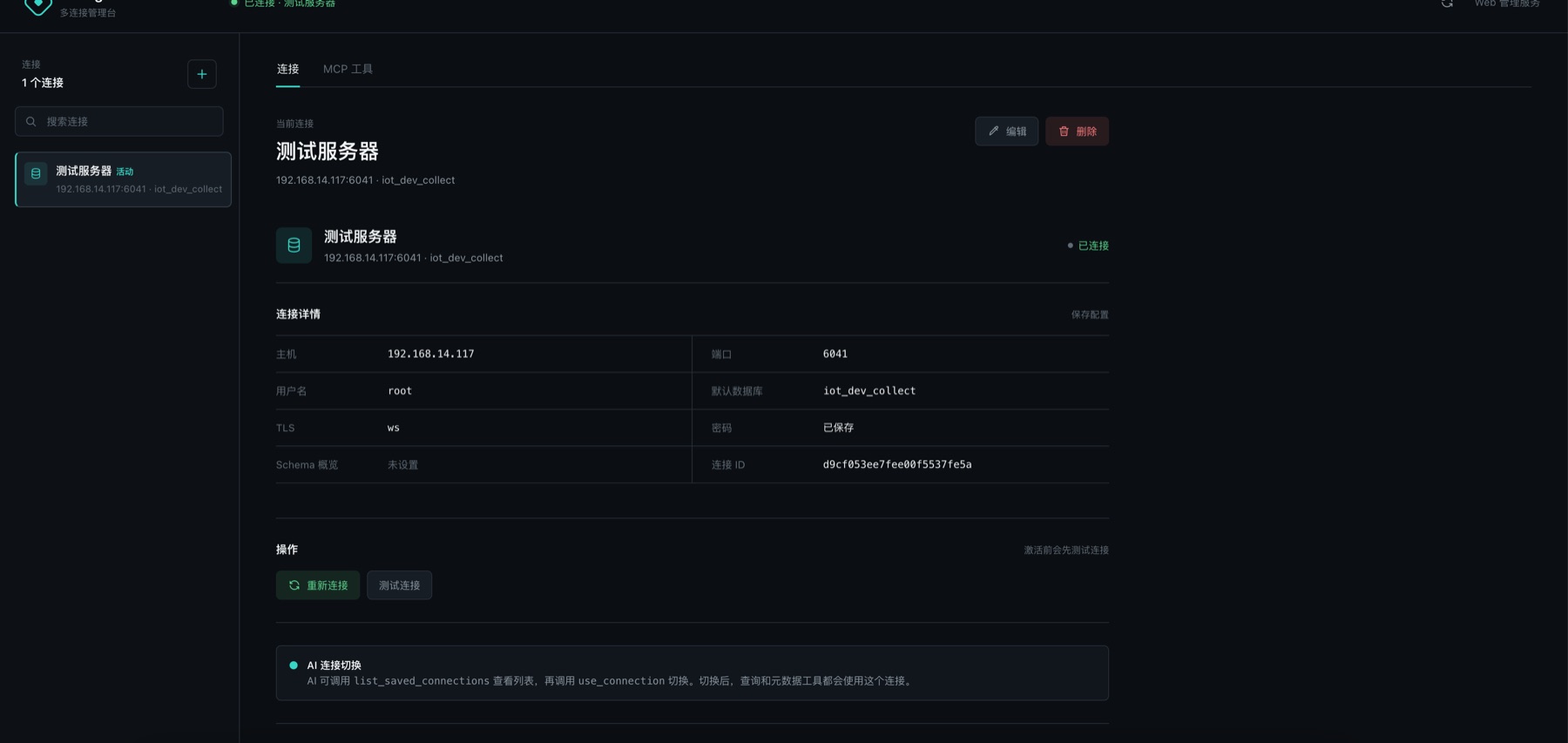Click the pencil icon on 编辑 button
Image resolution: width=1568 pixels, height=743 pixels.
(x=994, y=131)
